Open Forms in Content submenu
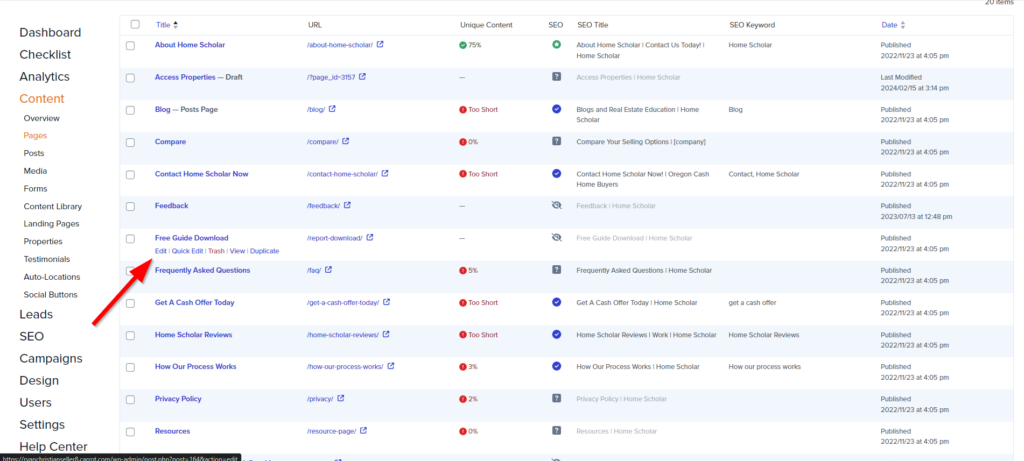 coord(35,189)
